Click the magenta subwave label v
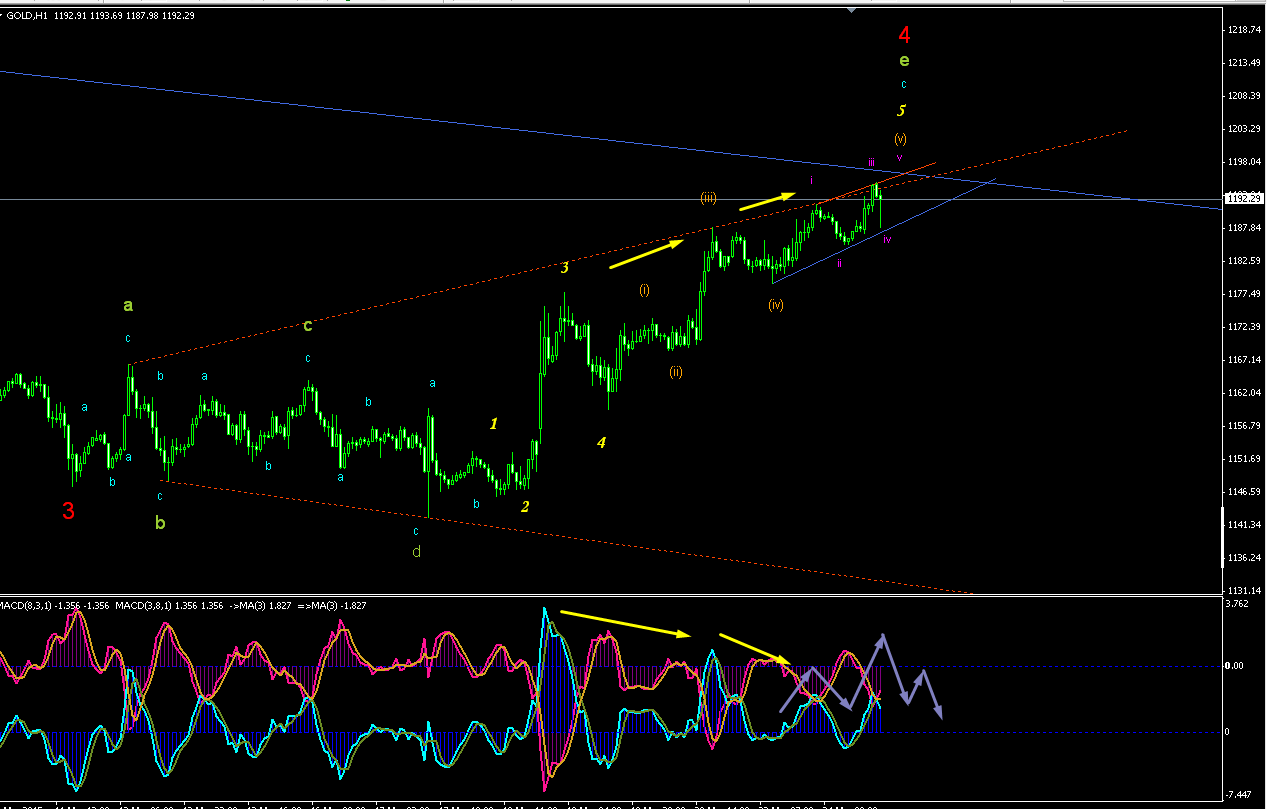 pos(899,158)
